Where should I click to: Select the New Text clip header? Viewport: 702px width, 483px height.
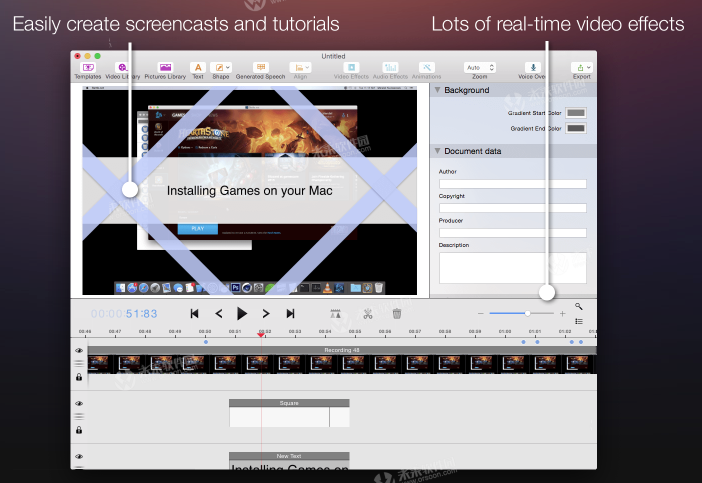(289, 456)
